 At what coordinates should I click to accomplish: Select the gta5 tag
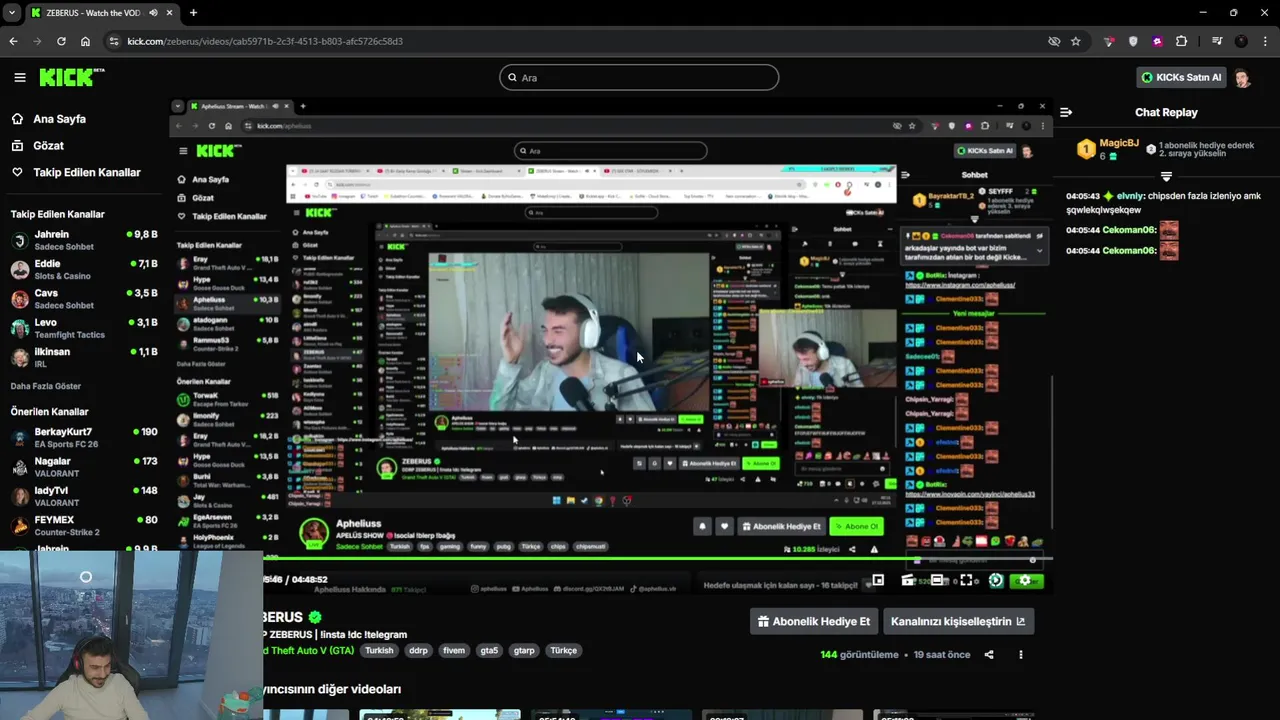[x=489, y=650]
